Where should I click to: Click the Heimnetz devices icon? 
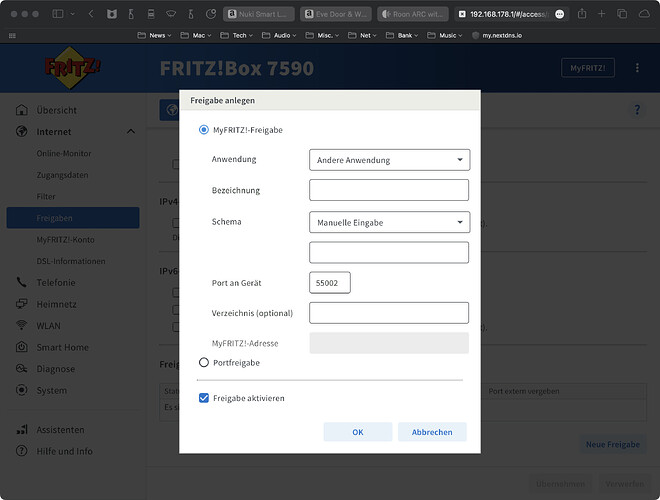click(21, 303)
